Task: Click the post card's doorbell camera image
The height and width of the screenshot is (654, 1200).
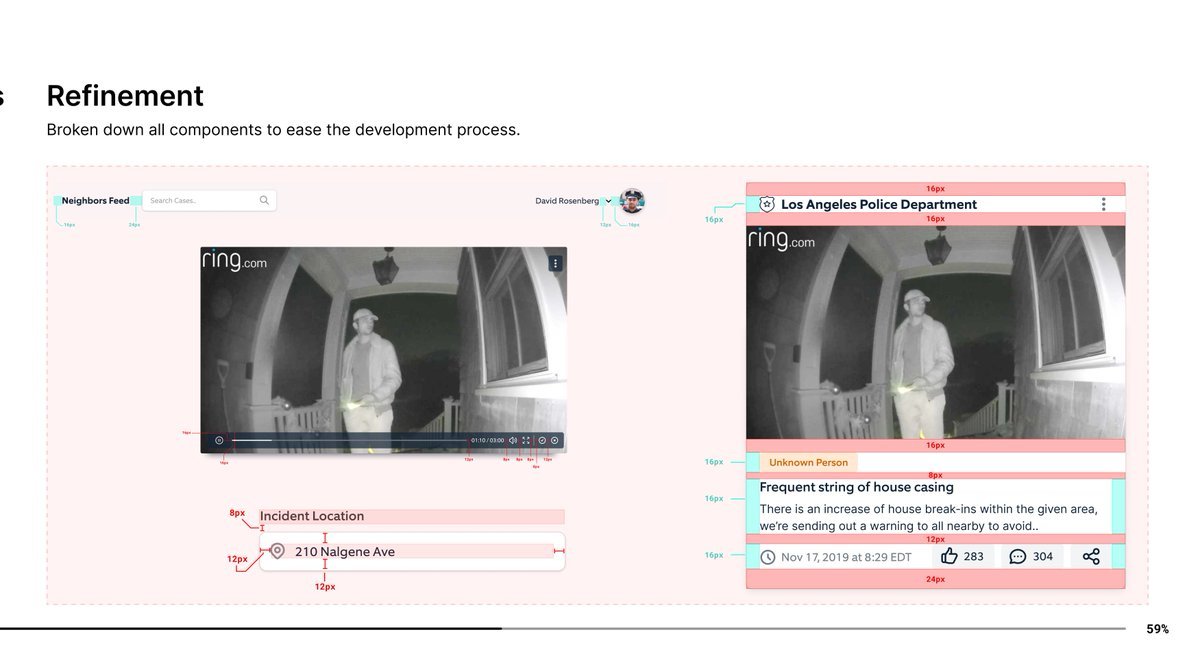Action: [935, 332]
